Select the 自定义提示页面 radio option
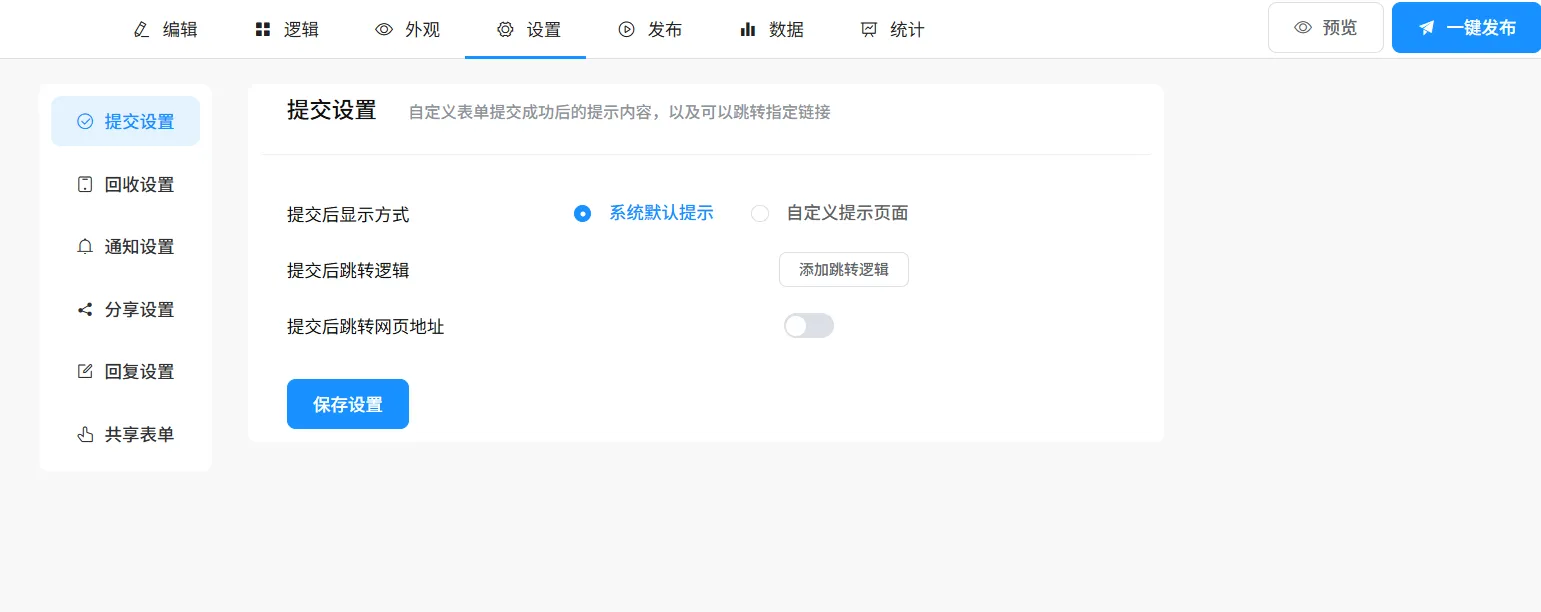Viewport: 1541px width, 612px height. point(760,213)
